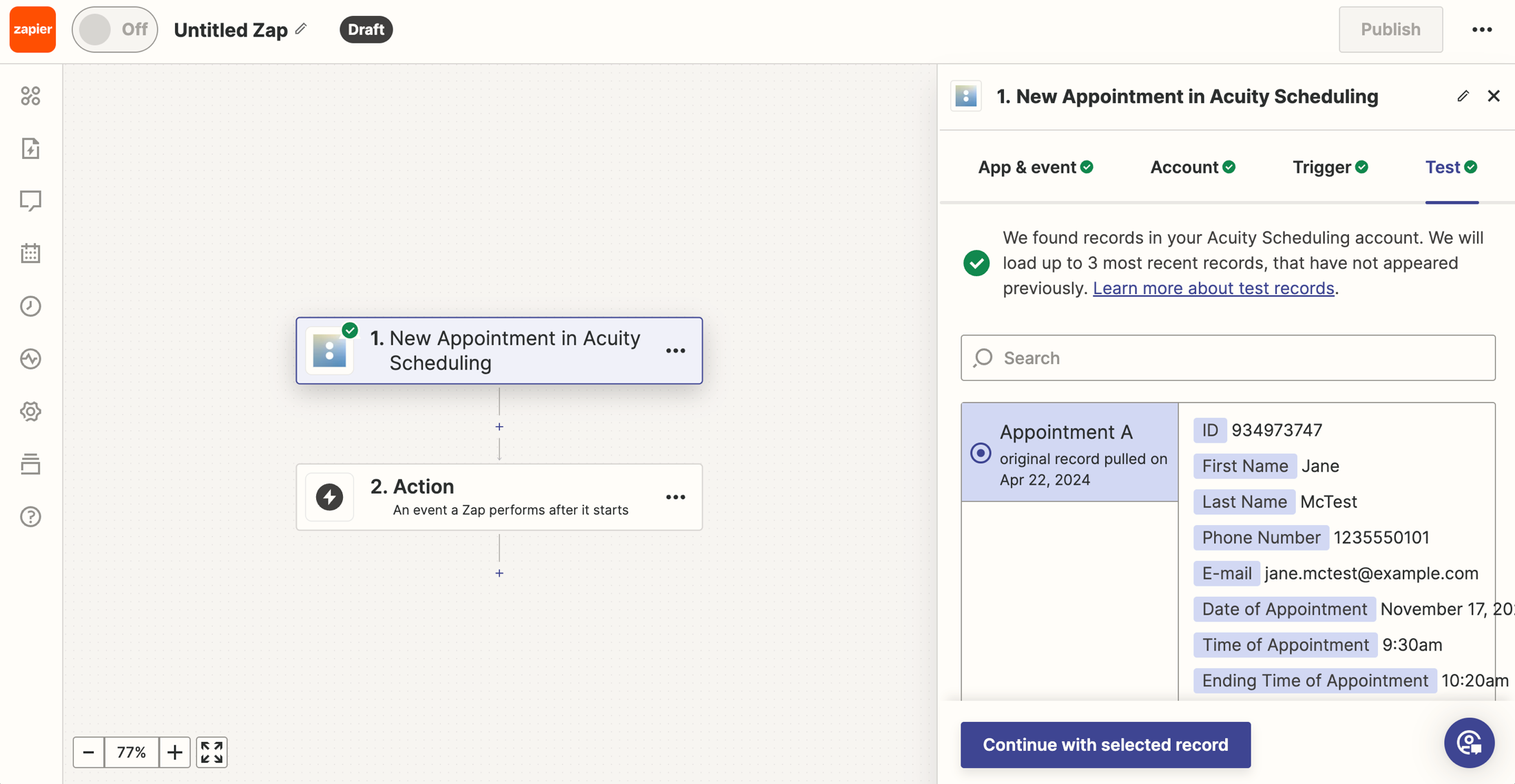Open three-dot menu on Action step
The image size is (1515, 784).
click(x=676, y=497)
